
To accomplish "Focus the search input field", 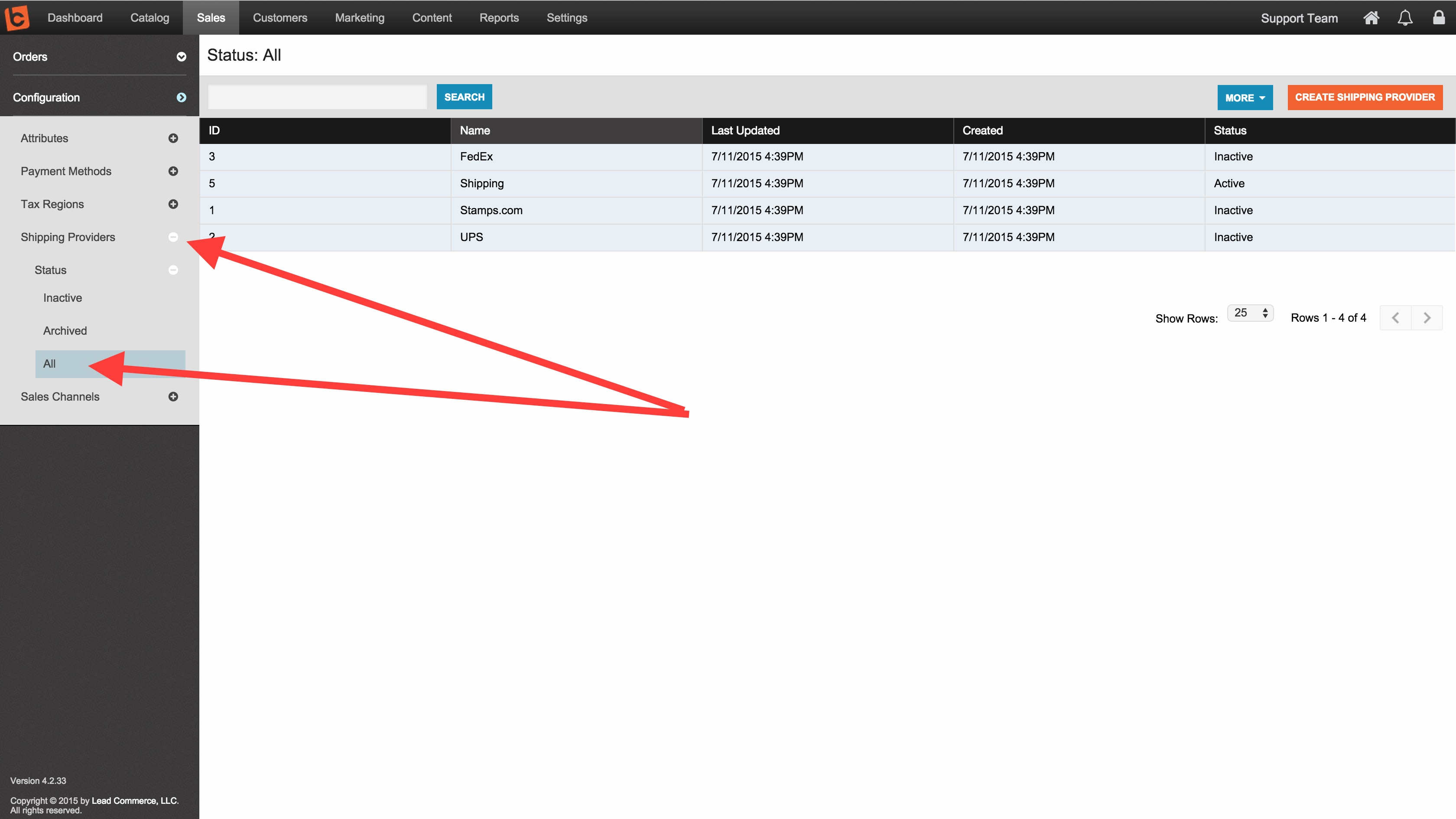I will click(x=318, y=97).
